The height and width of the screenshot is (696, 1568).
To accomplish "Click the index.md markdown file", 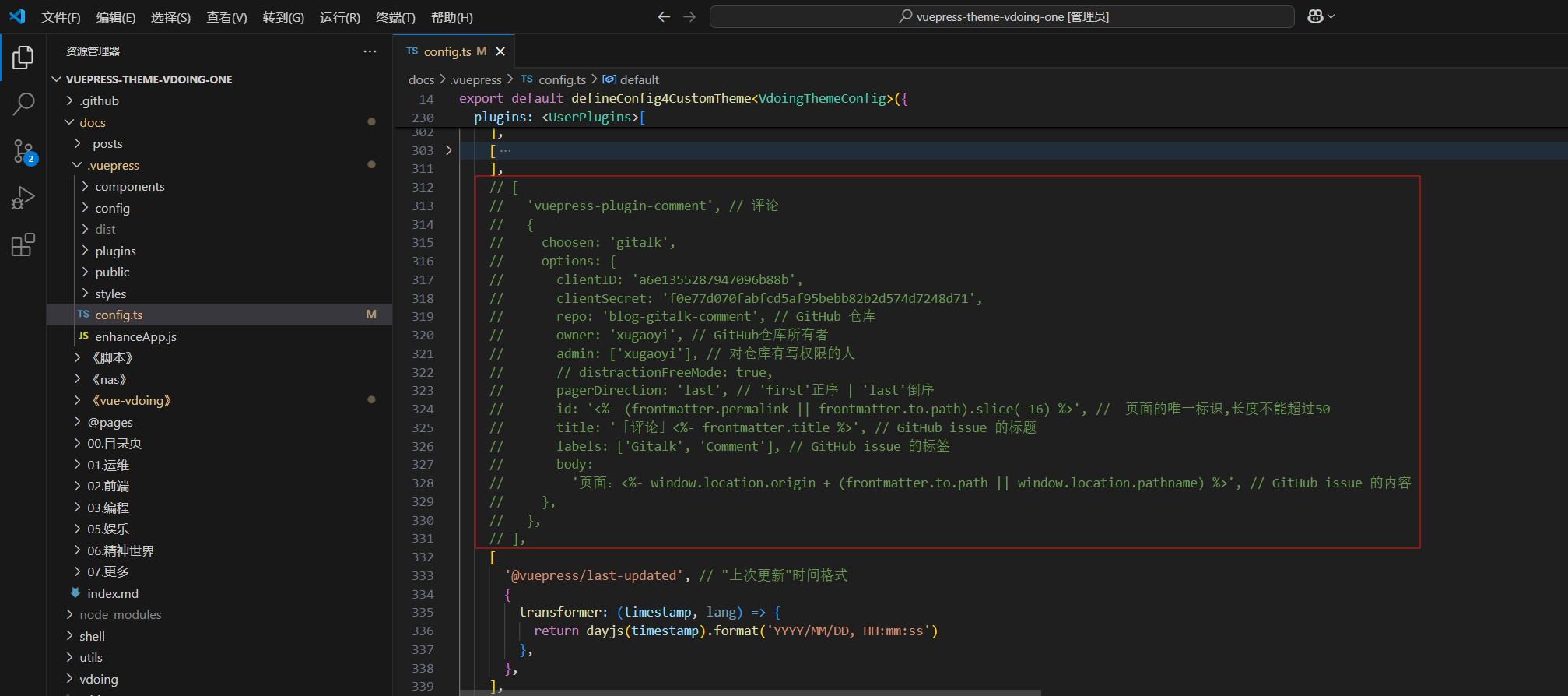I will click(113, 593).
